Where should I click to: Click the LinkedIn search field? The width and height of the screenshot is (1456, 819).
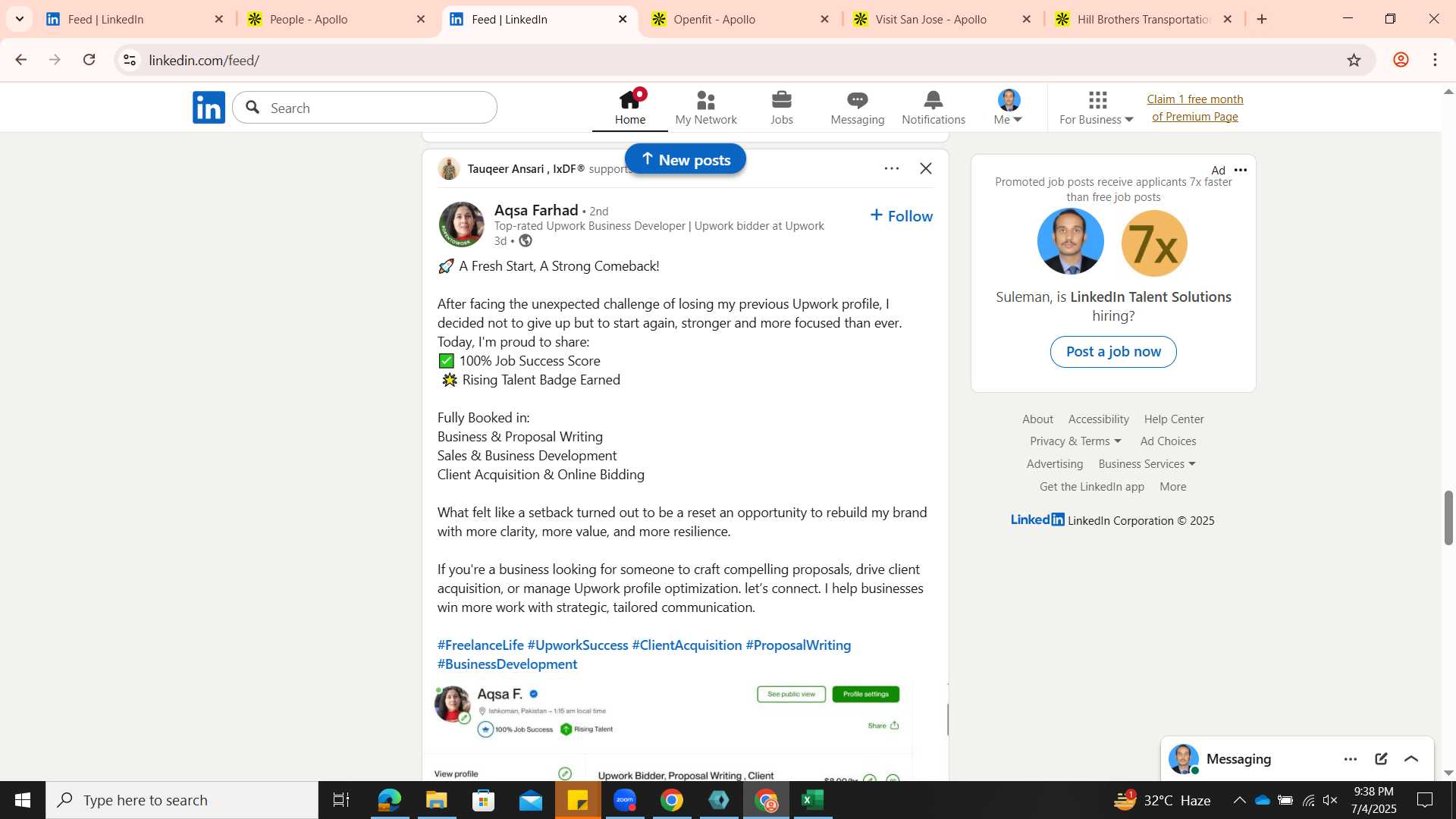pos(365,108)
